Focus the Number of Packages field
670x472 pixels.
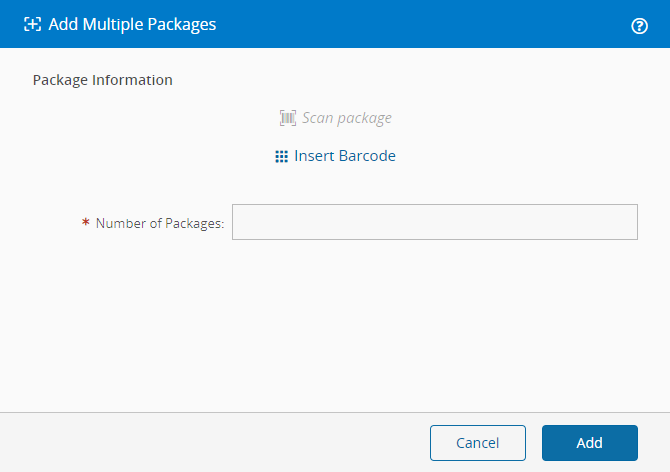(x=434, y=222)
